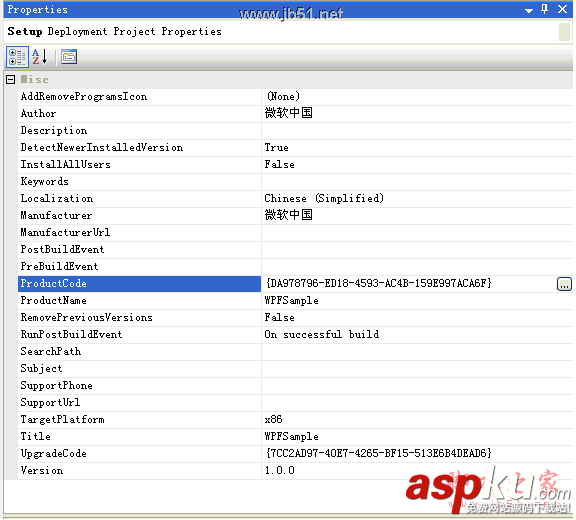
Task: Select the UpgradeCode property
Action: click(x=140, y=454)
